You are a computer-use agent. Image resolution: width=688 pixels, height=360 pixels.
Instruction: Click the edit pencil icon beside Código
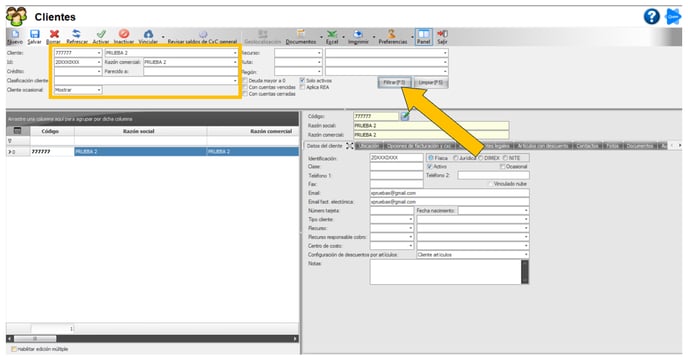[x=405, y=116]
